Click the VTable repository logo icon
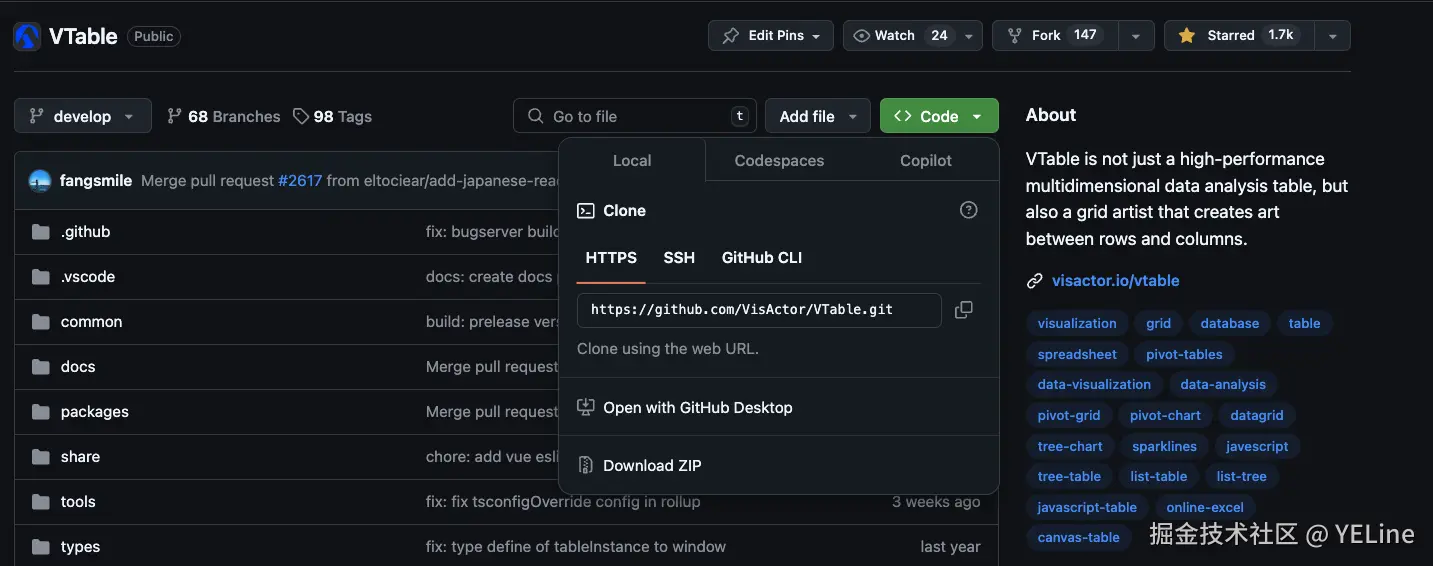The image size is (1433, 566). click(x=27, y=36)
